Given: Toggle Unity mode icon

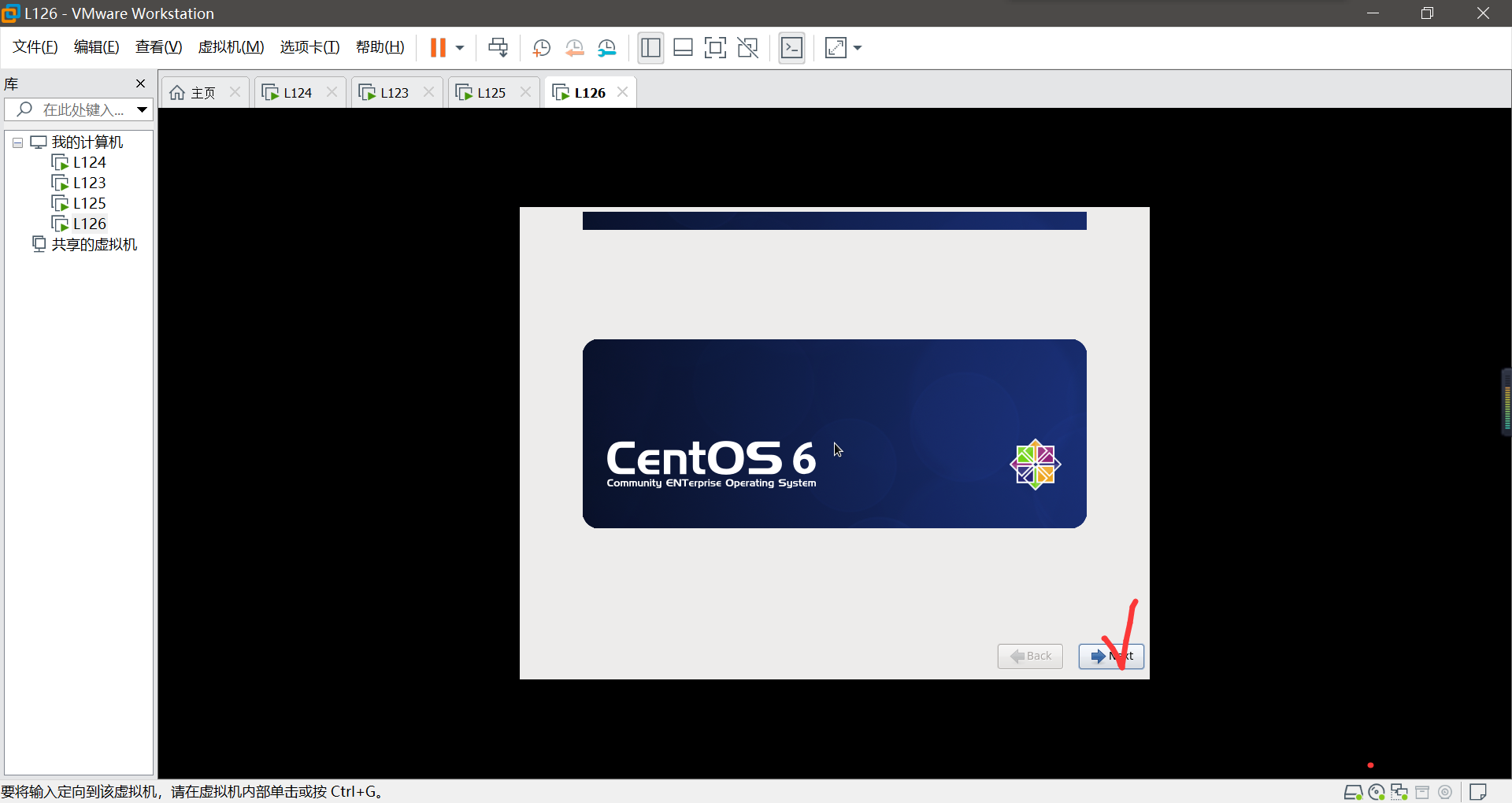Looking at the screenshot, I should tap(747, 48).
